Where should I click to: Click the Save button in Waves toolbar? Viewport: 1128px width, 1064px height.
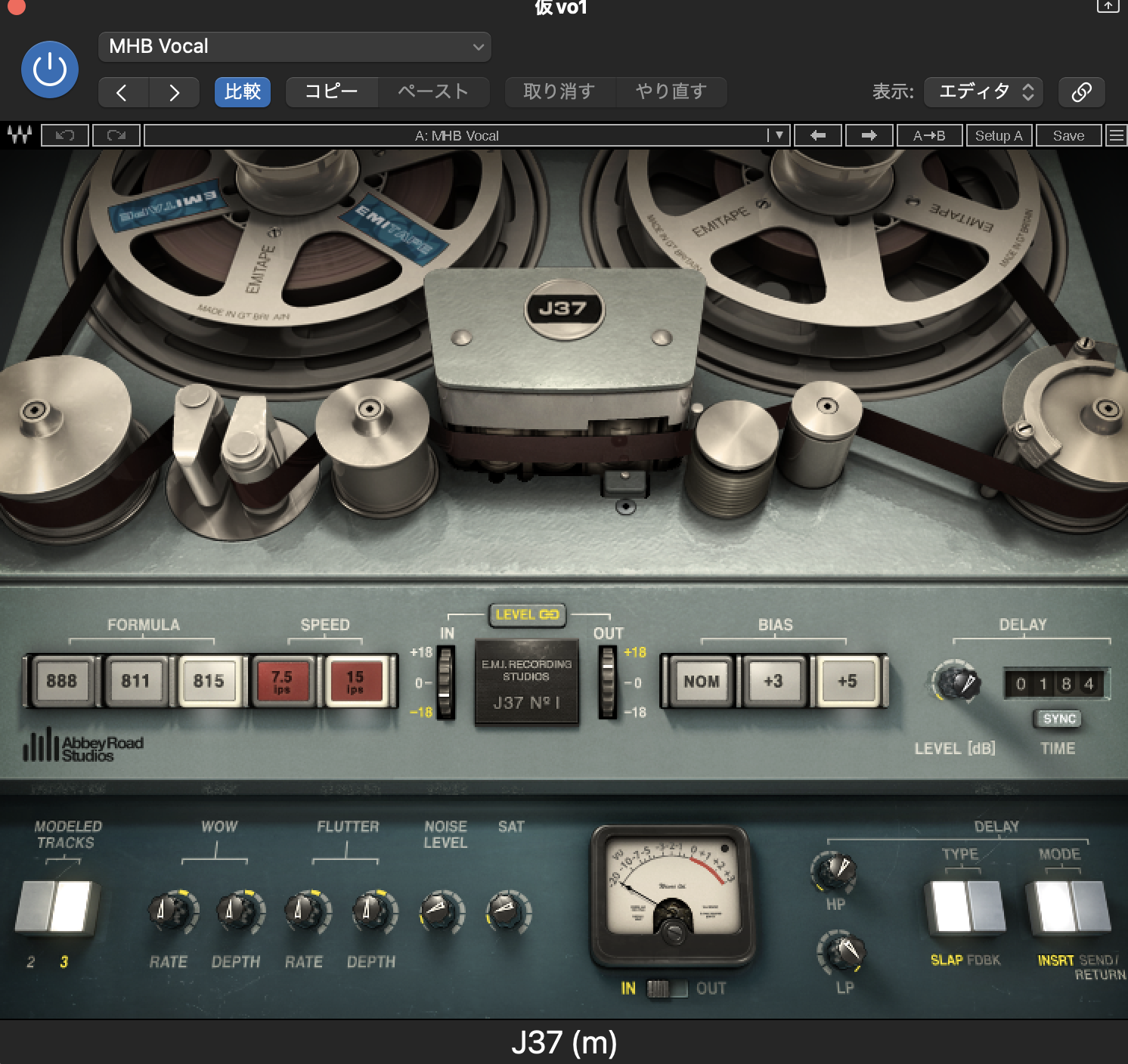click(1068, 135)
